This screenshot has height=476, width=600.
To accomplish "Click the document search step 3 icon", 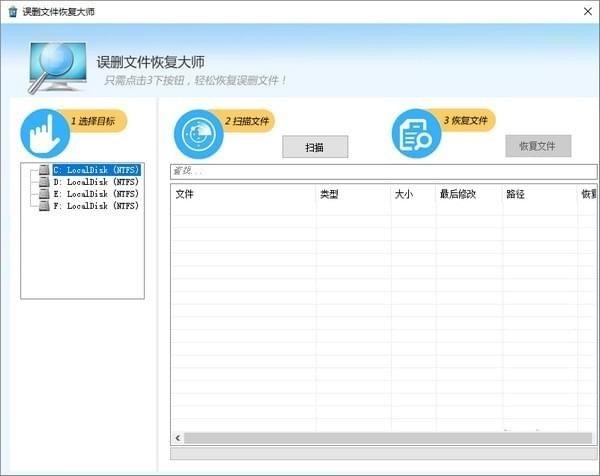I will point(416,134).
